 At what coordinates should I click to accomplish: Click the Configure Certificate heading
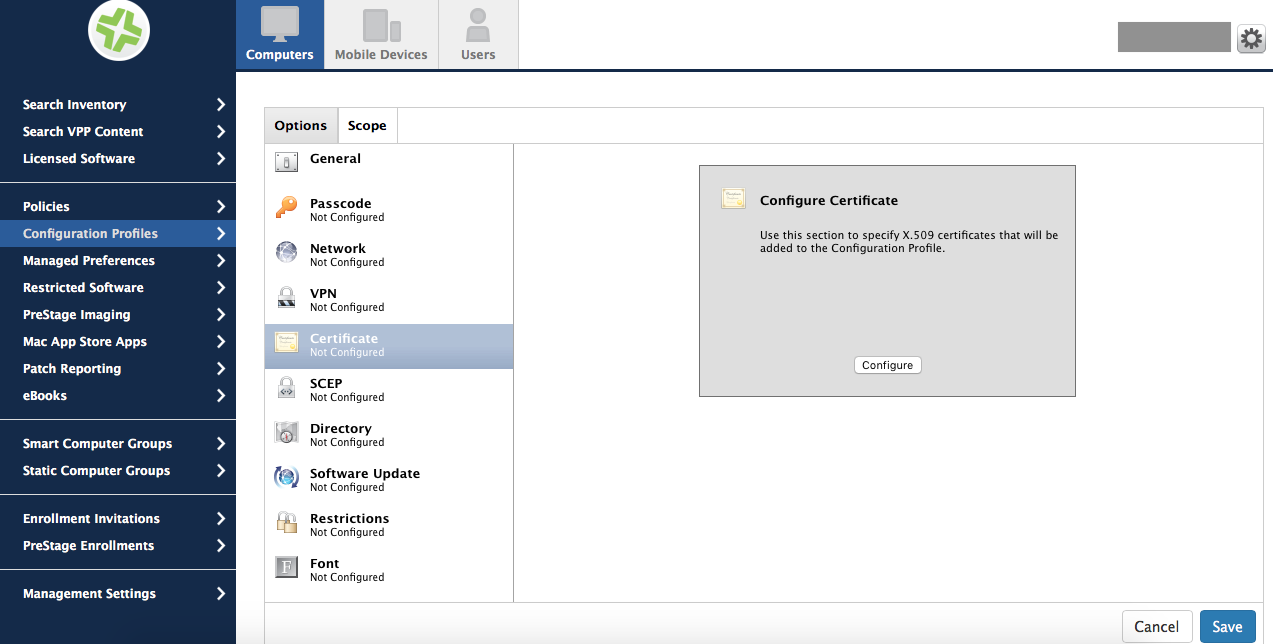[829, 200]
